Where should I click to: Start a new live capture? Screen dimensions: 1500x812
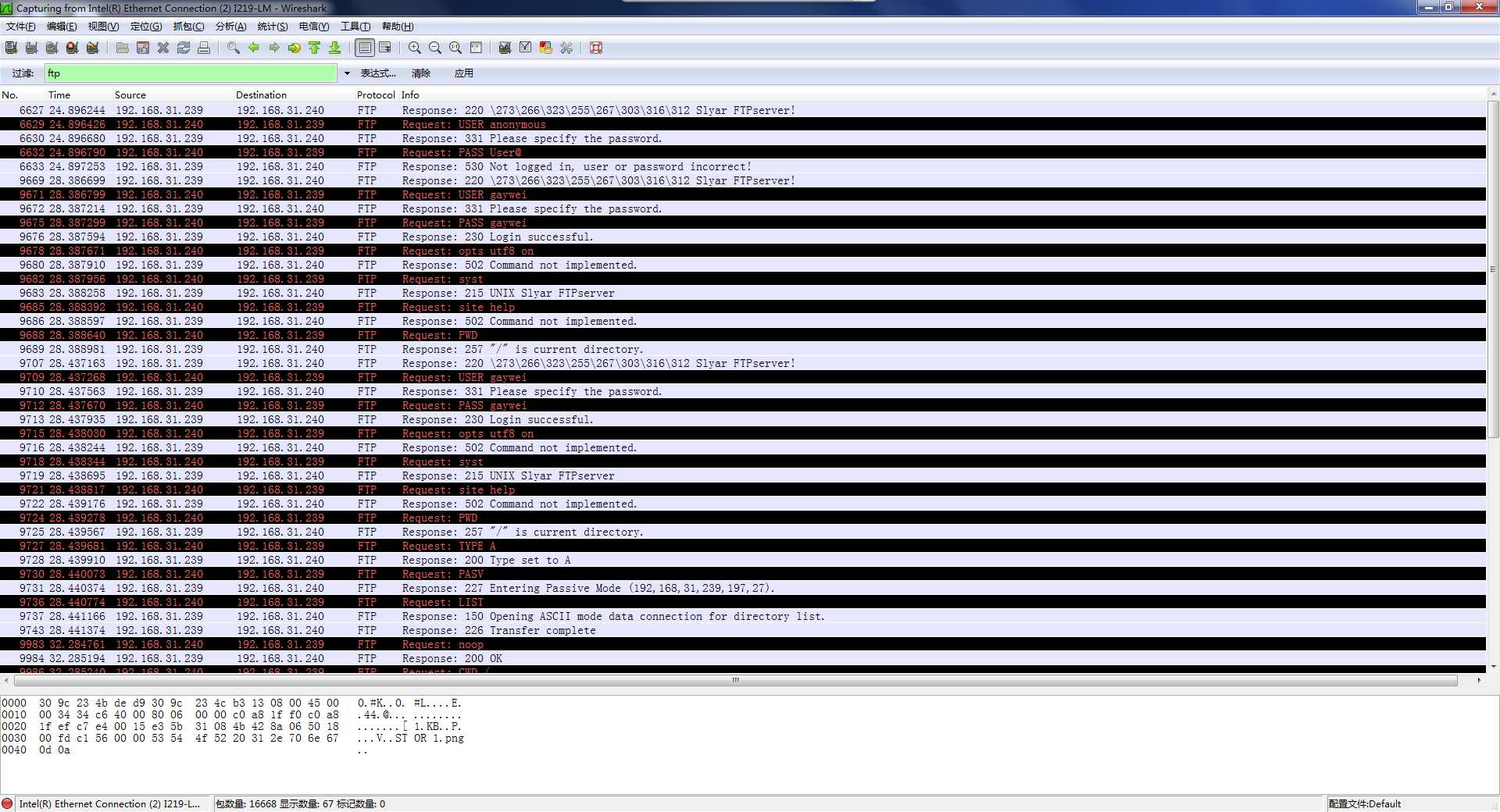52,48
